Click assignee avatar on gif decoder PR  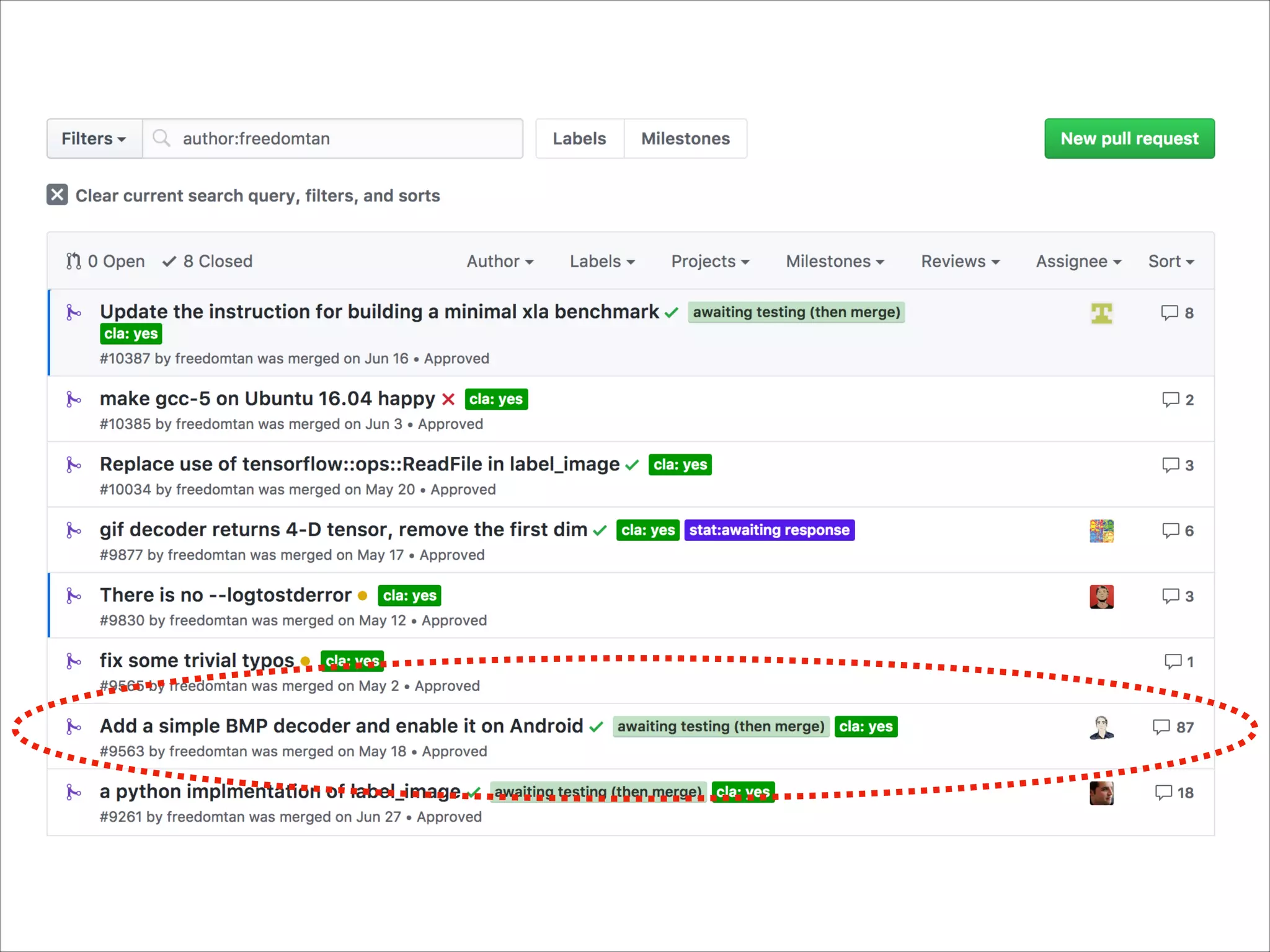(x=1101, y=531)
